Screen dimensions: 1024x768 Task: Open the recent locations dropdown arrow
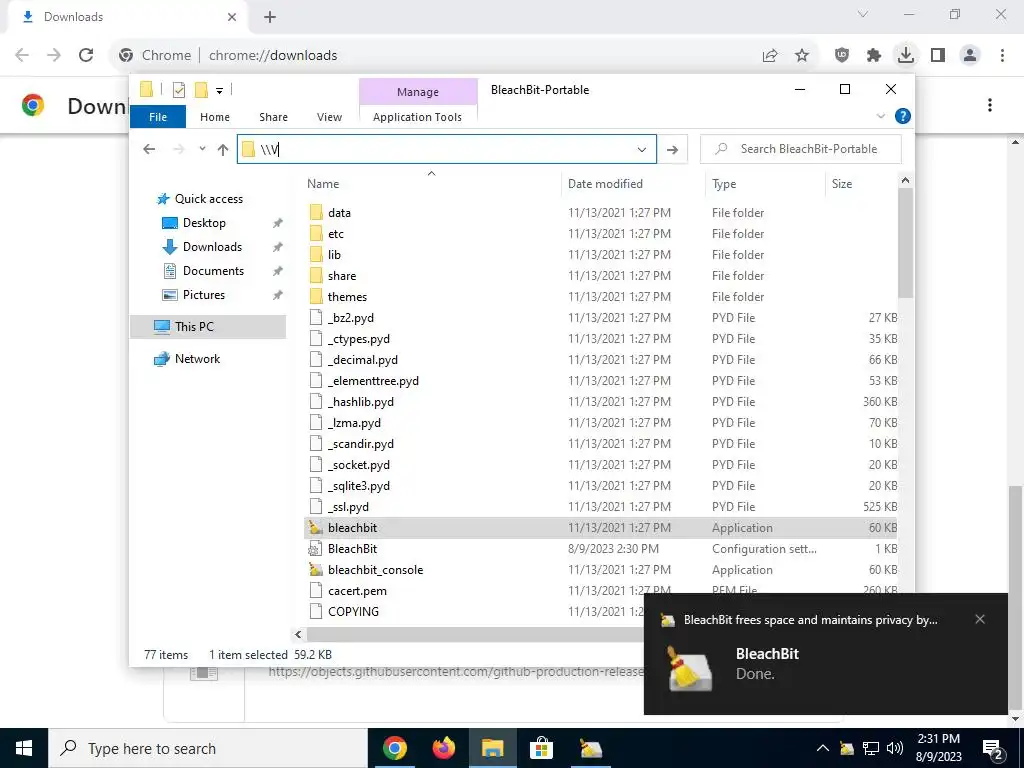202,149
